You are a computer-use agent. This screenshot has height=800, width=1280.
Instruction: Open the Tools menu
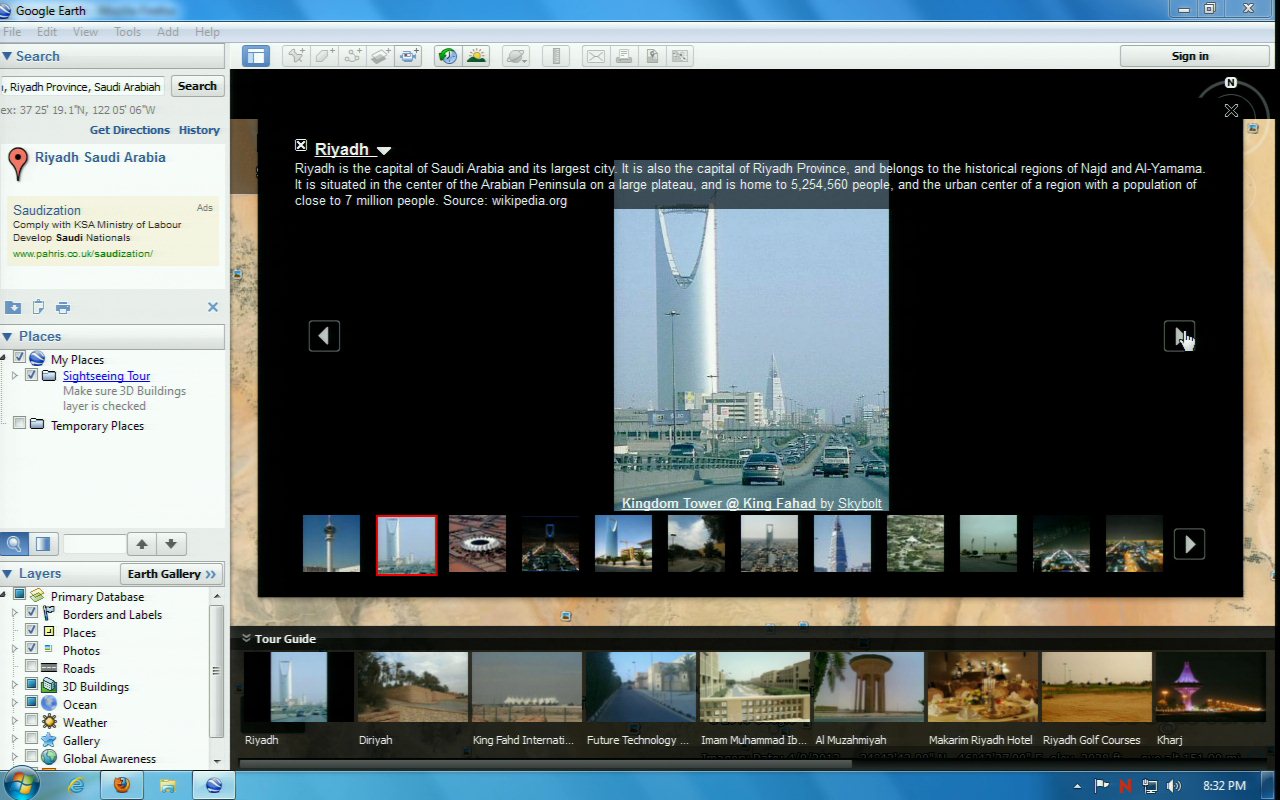[127, 32]
